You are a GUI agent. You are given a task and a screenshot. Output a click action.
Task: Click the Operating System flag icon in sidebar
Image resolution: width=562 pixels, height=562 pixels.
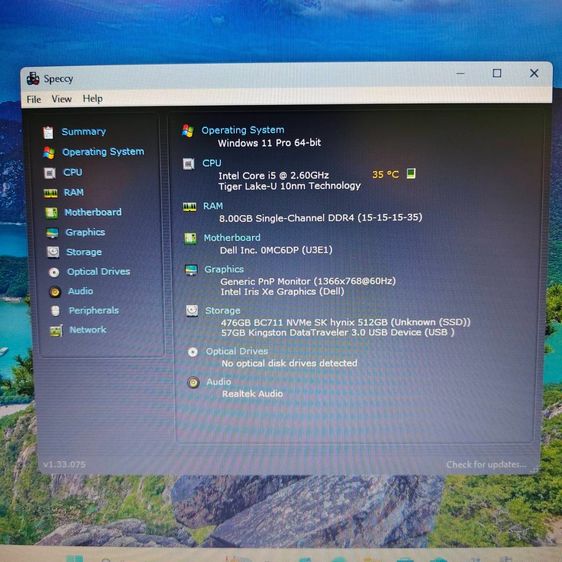(x=49, y=153)
